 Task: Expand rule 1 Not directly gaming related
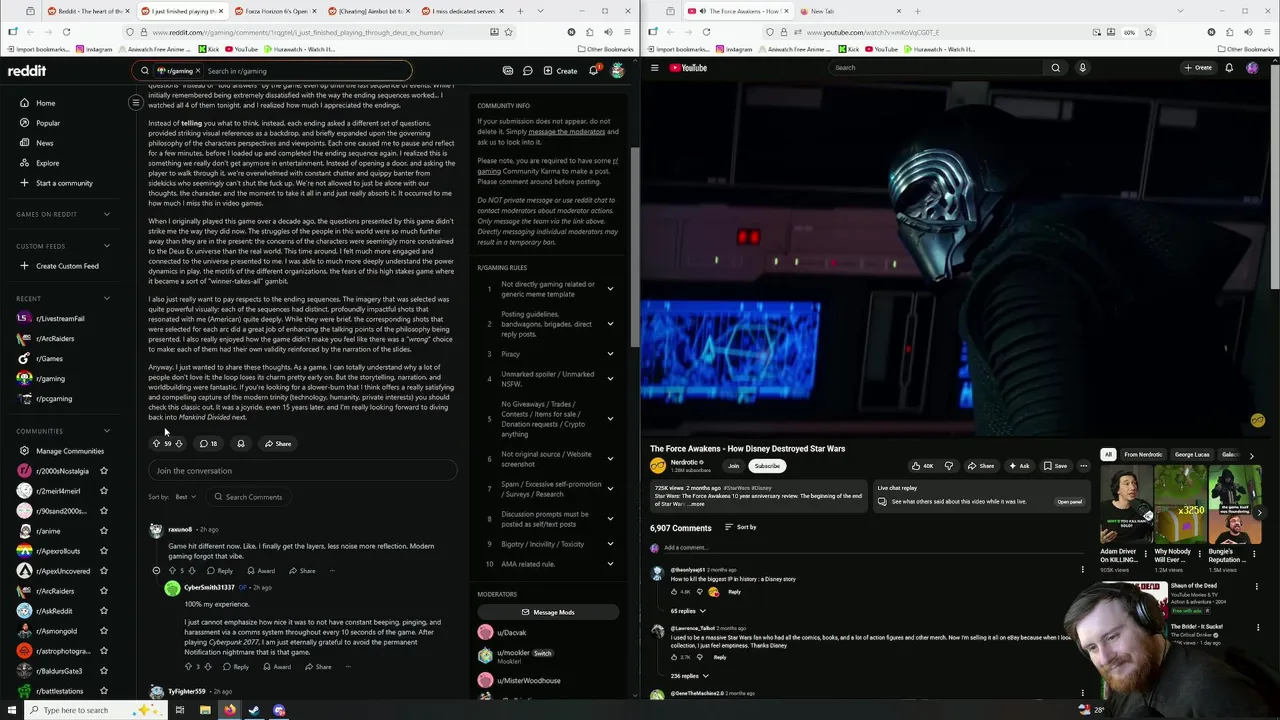[x=610, y=289]
